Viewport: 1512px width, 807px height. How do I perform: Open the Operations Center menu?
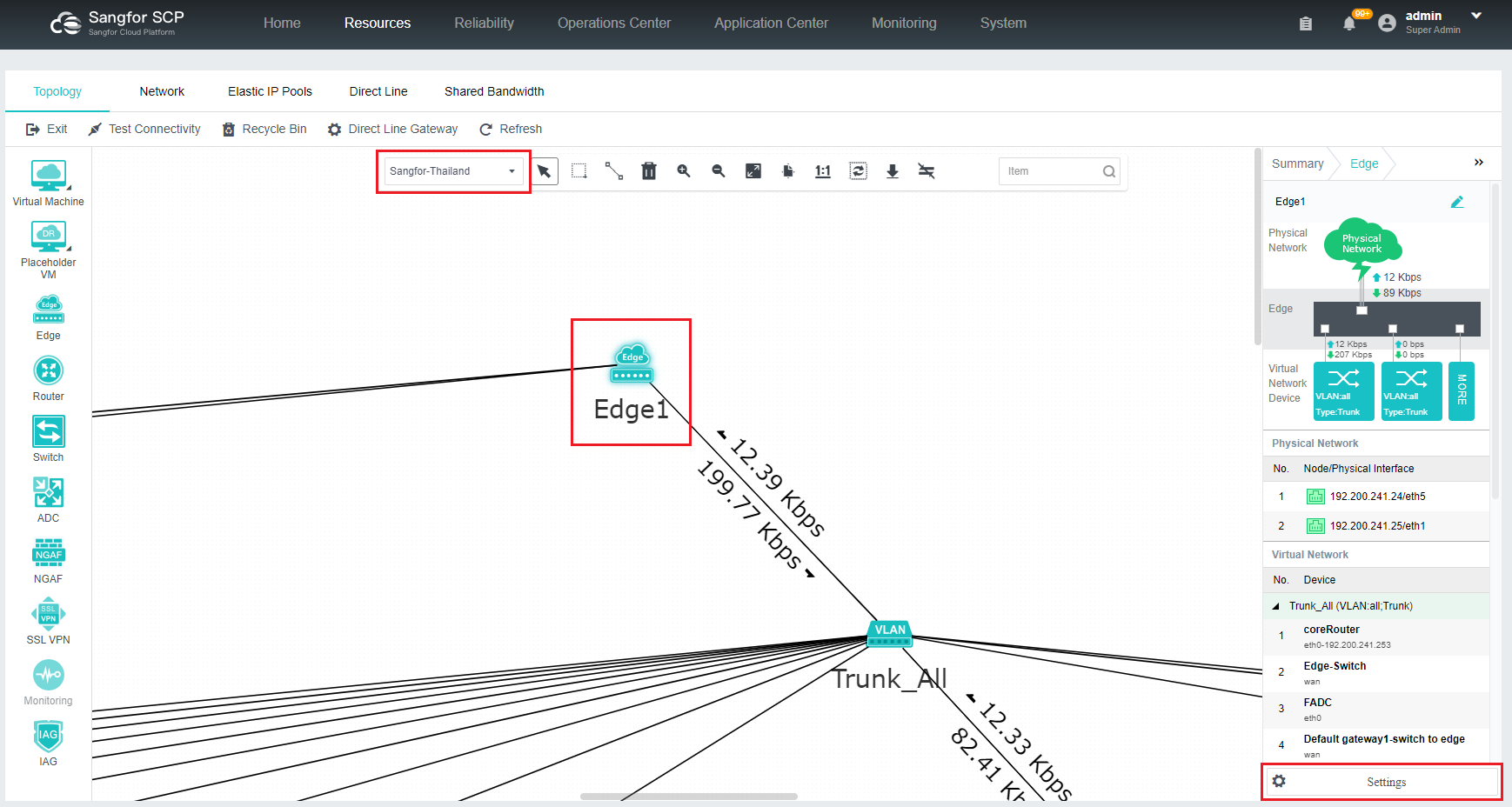point(614,23)
